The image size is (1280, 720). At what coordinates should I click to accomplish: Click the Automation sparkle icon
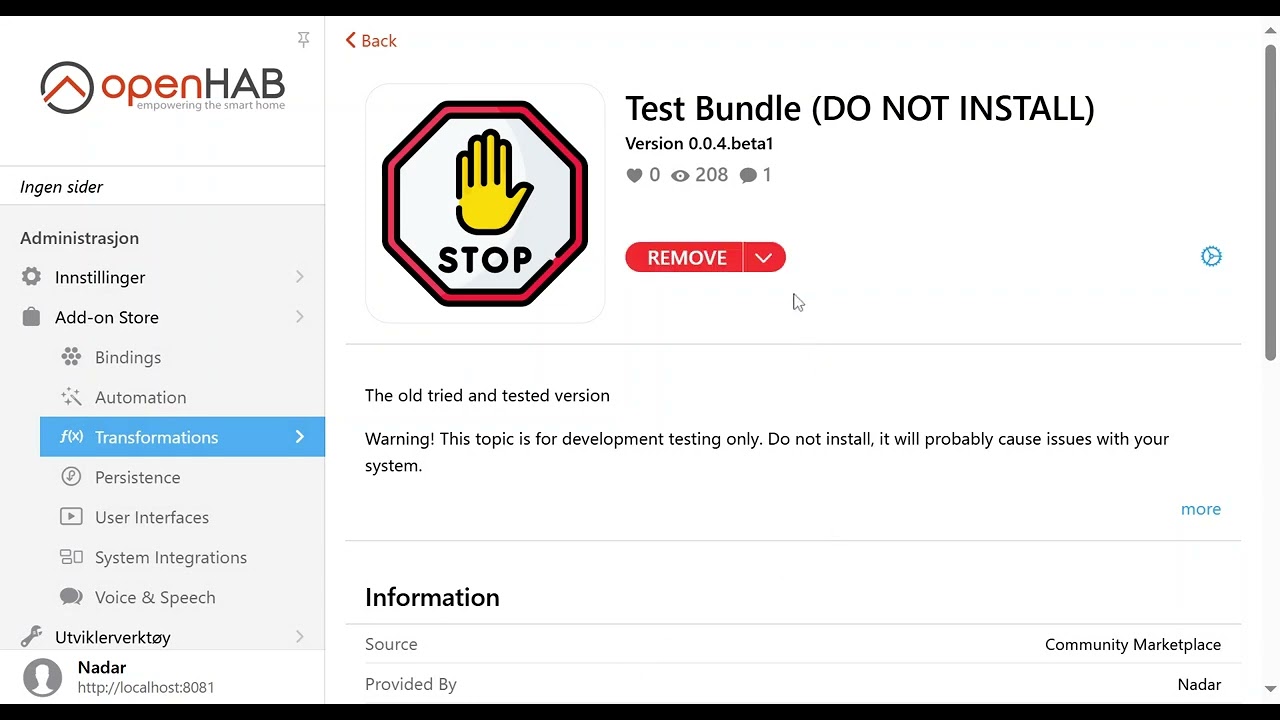[x=71, y=397]
